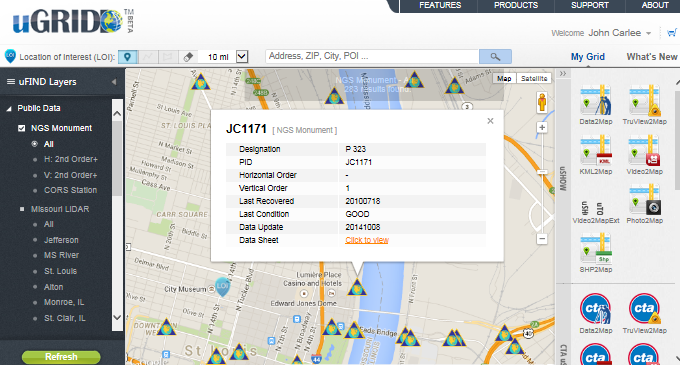Image resolution: width=680 pixels, height=365 pixels.
Task: Select the LOI point marker tool
Action: 128,57
